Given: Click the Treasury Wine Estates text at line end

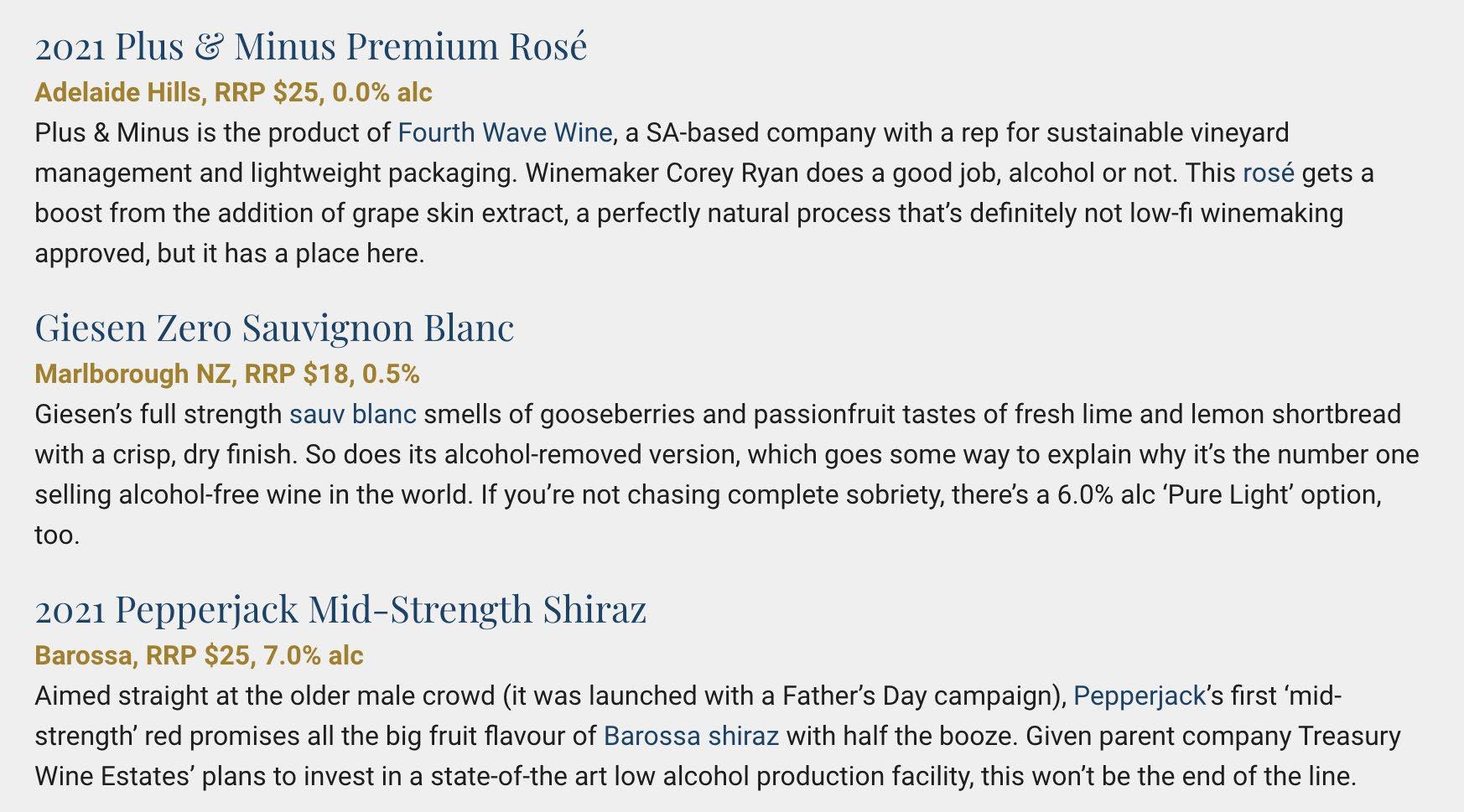Looking at the screenshot, I should tap(1350, 736).
